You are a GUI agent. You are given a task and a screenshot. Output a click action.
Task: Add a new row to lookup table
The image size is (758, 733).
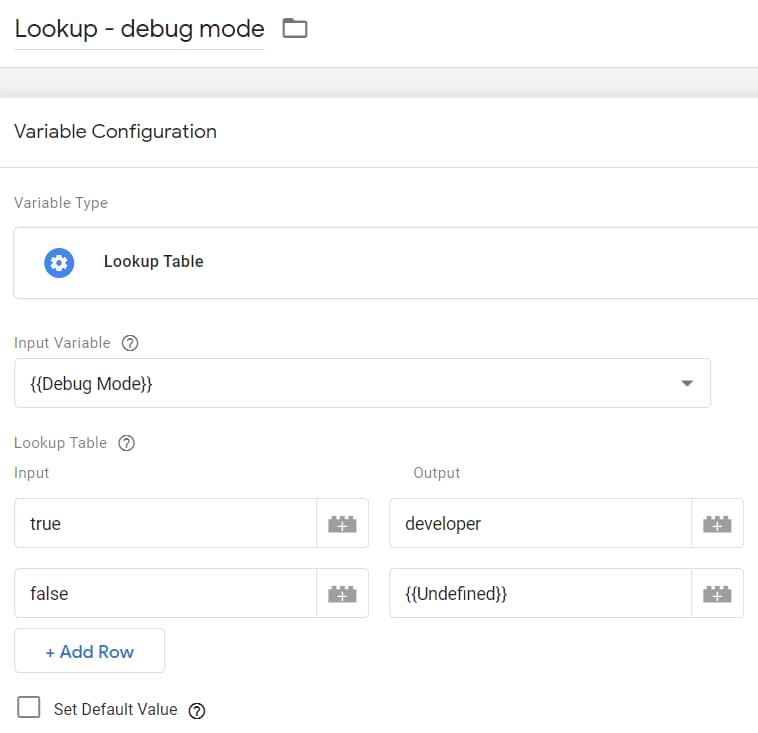pos(89,652)
